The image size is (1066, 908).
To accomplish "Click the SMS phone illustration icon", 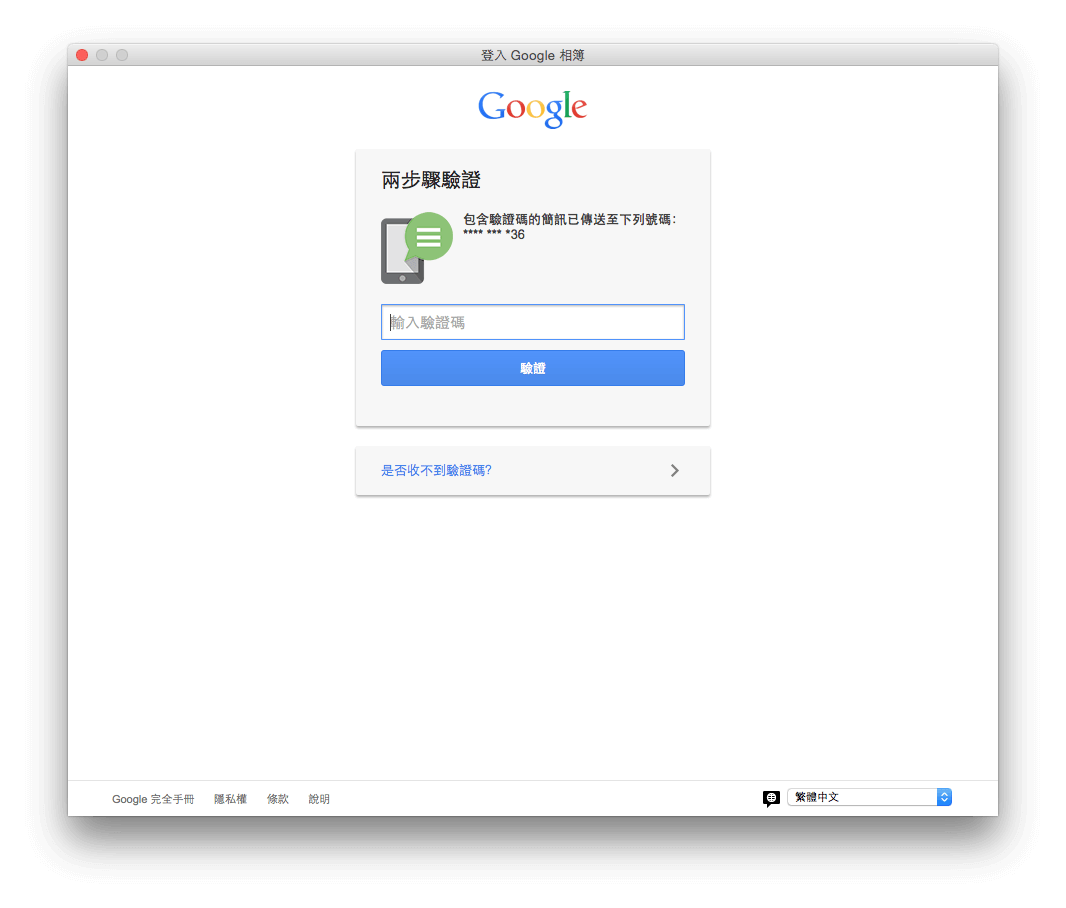I will coord(403,252).
